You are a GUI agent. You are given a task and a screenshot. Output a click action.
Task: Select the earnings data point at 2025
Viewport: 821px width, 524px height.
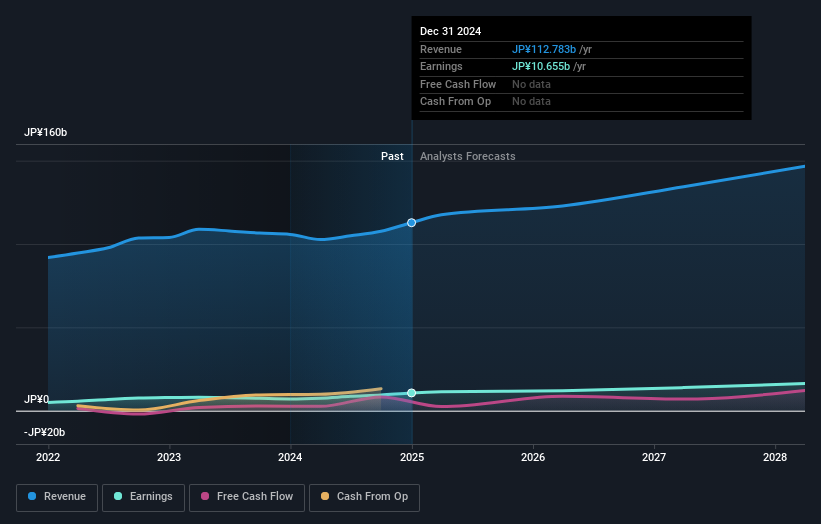tap(412, 393)
